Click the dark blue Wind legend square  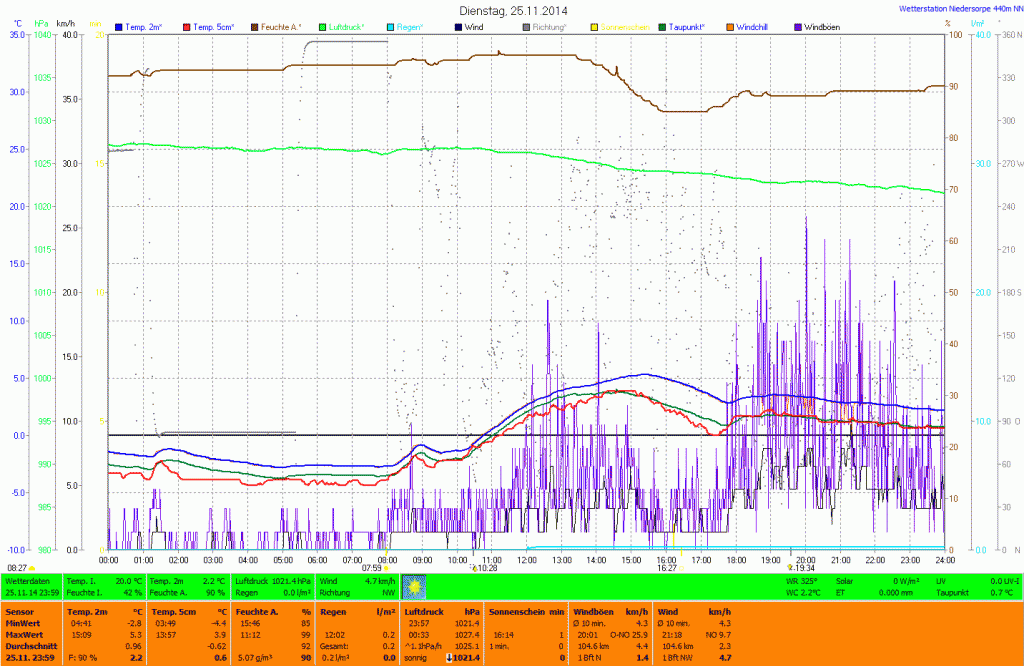point(459,26)
